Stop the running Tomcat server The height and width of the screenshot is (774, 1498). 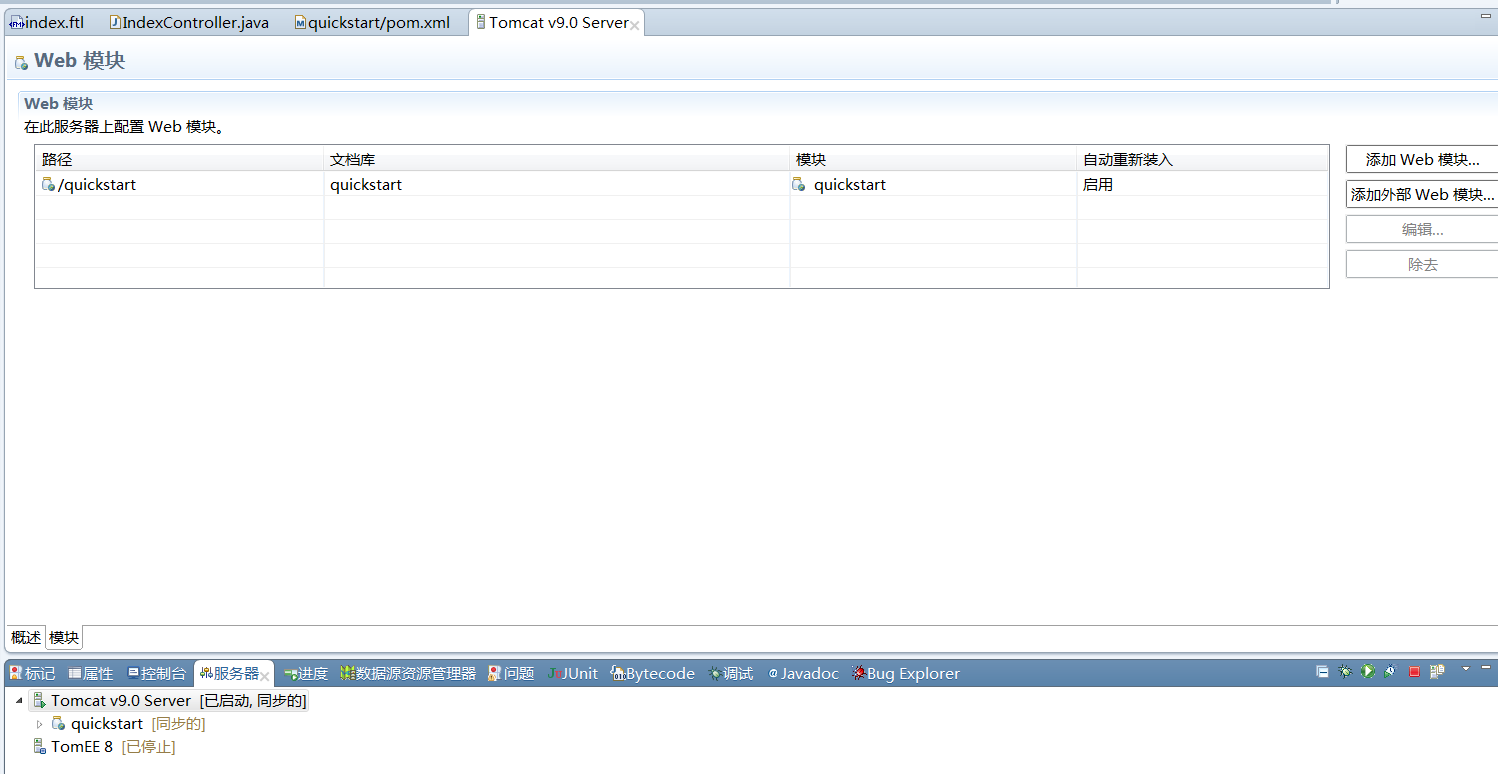(x=1414, y=671)
